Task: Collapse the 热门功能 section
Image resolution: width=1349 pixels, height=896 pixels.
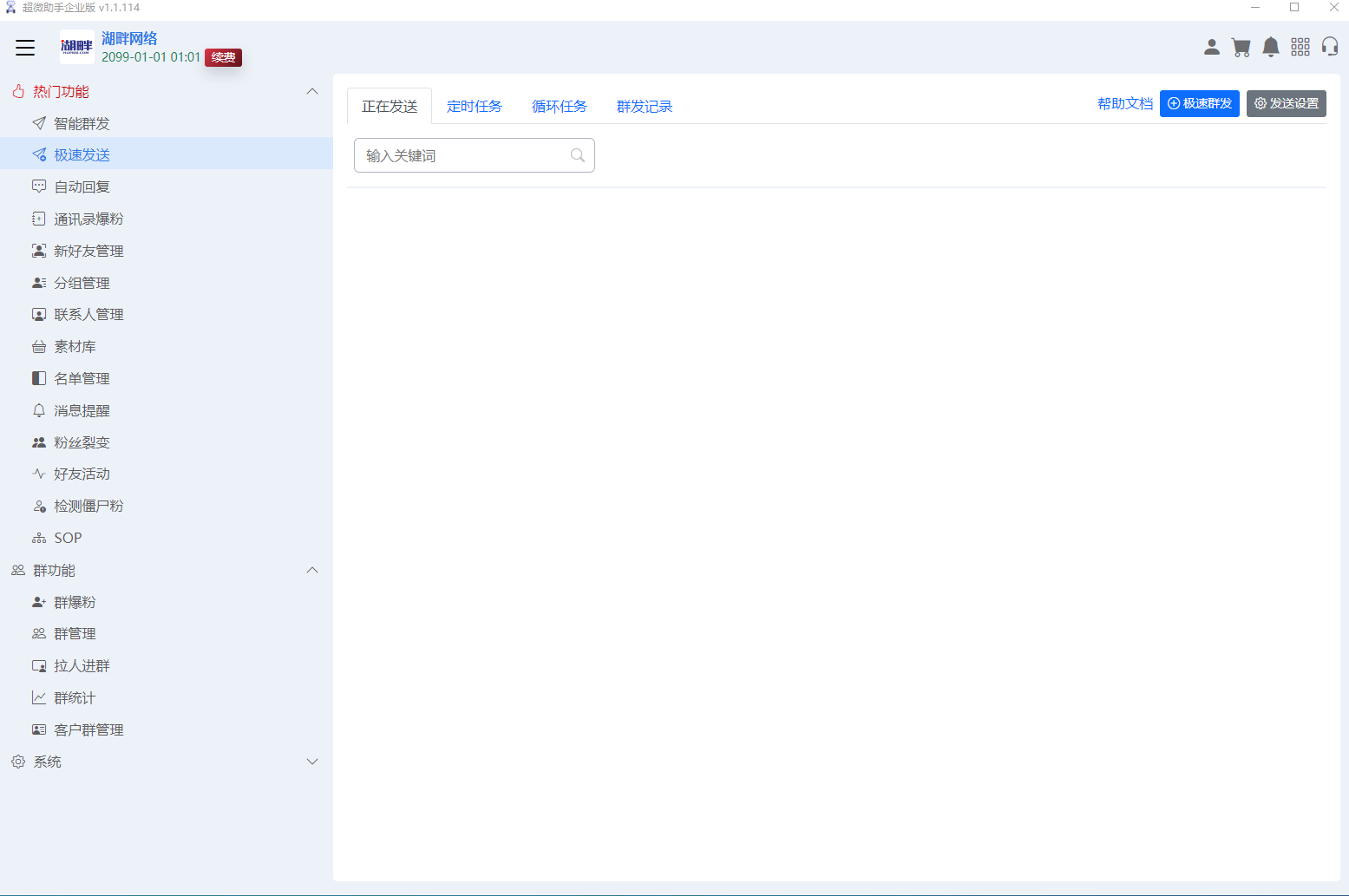Action: [312, 91]
